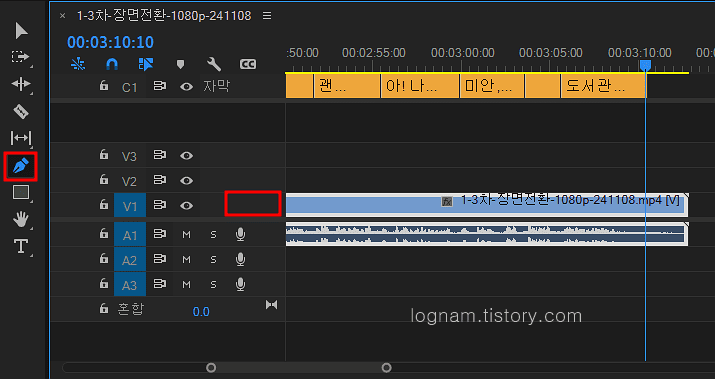Select the Slip tool
This screenshot has height=379, width=715.
[x=21, y=138]
